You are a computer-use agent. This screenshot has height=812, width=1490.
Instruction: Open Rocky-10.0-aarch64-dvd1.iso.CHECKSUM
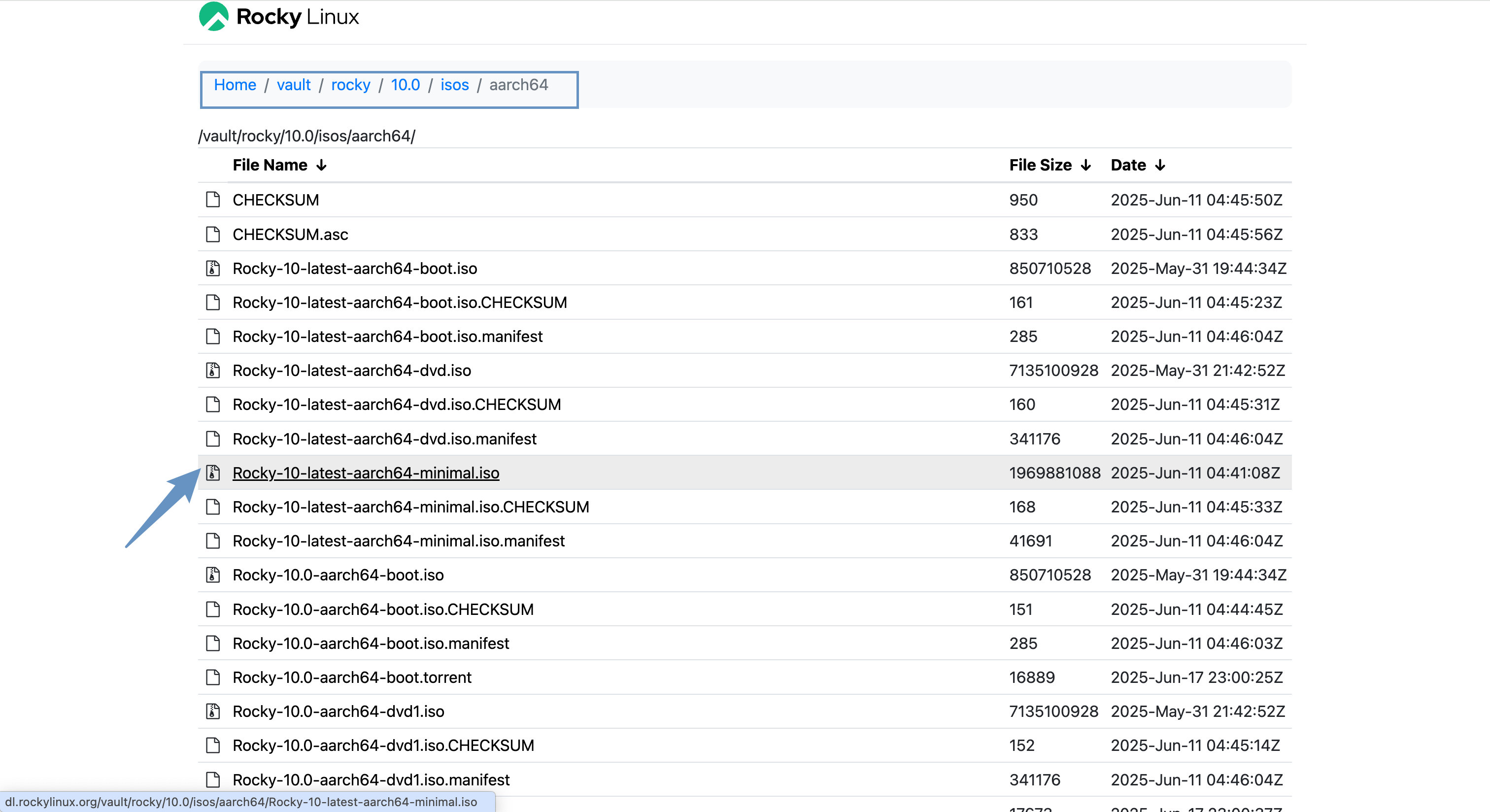pyautogui.click(x=383, y=745)
